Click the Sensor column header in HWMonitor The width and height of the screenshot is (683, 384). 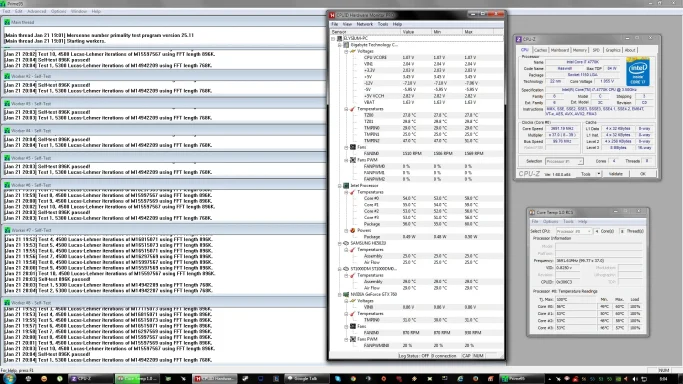click(x=365, y=32)
